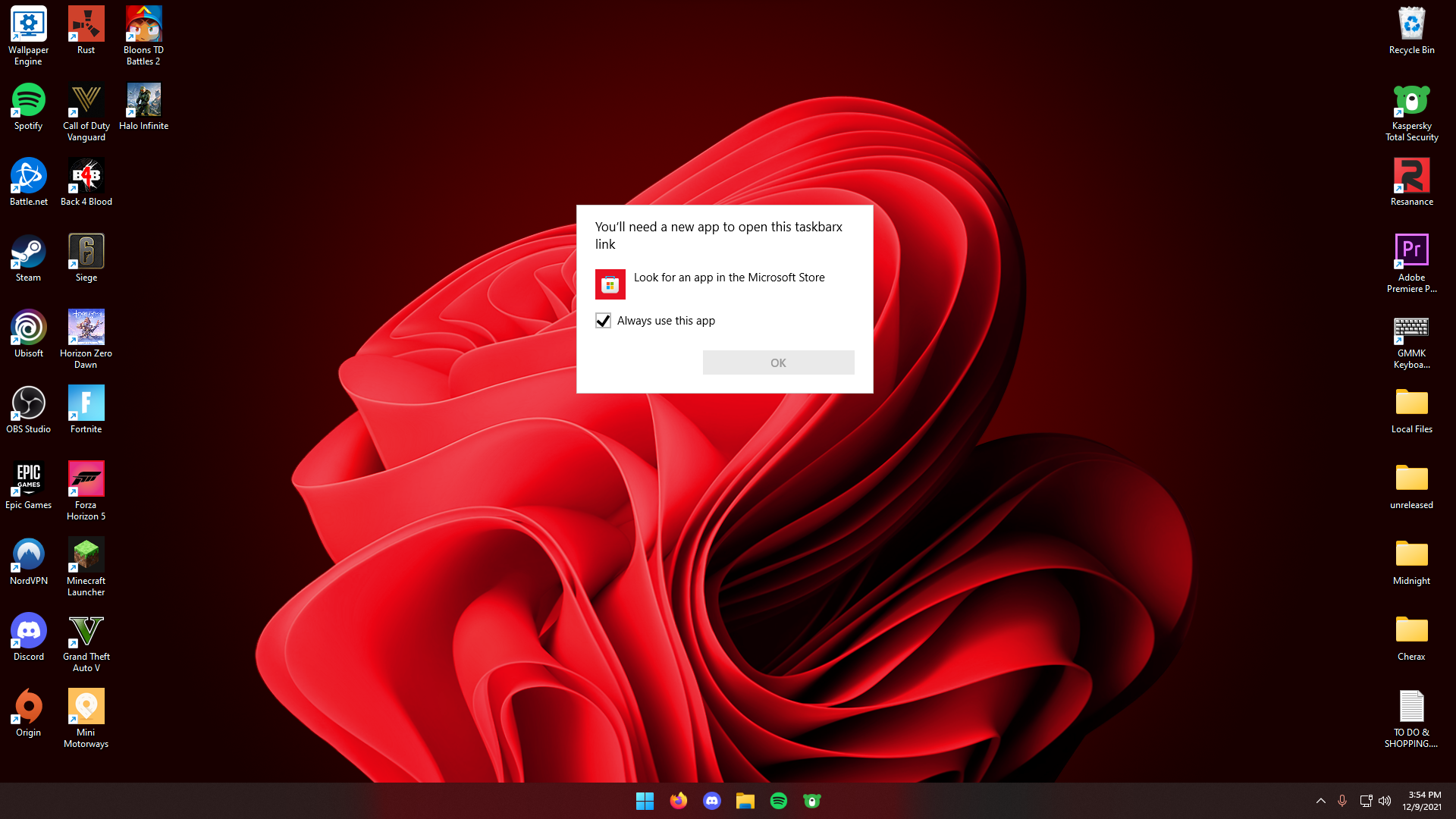
Task: Expand hidden system tray icons
Action: (x=1320, y=800)
